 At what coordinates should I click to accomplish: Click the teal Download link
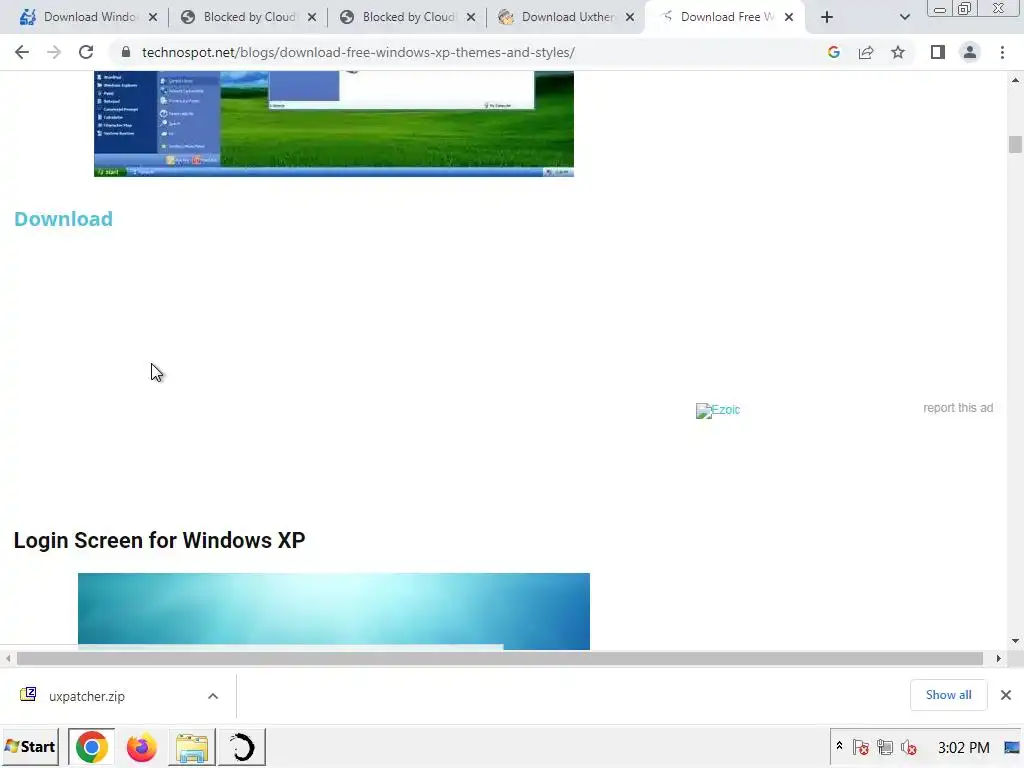pos(63,219)
